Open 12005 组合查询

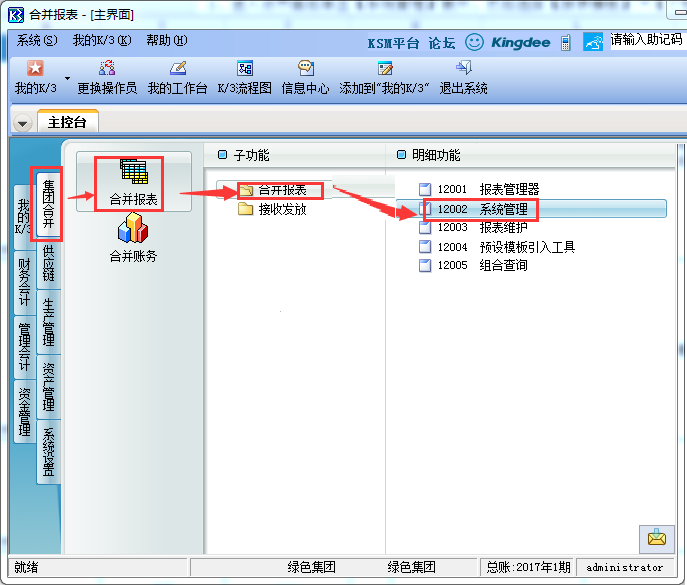pos(473,265)
